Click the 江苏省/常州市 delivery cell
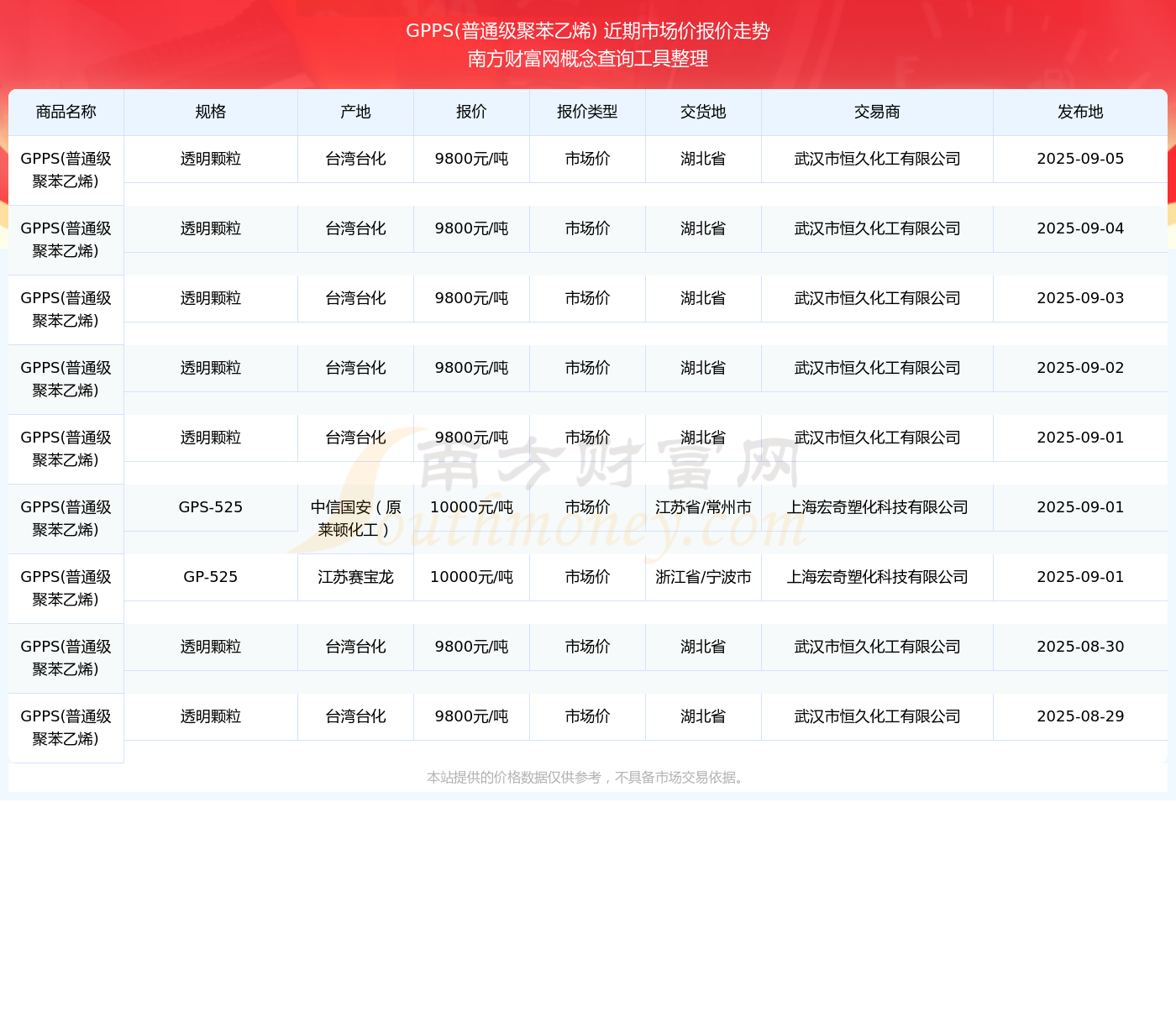The width and height of the screenshot is (1176, 1012). [x=703, y=507]
